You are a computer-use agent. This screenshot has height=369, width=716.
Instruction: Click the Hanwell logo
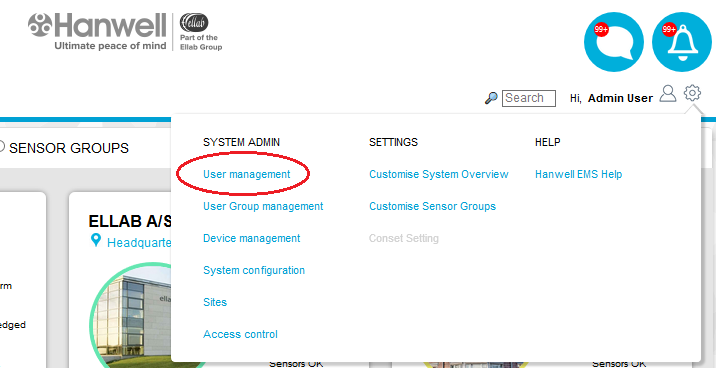coord(97,31)
